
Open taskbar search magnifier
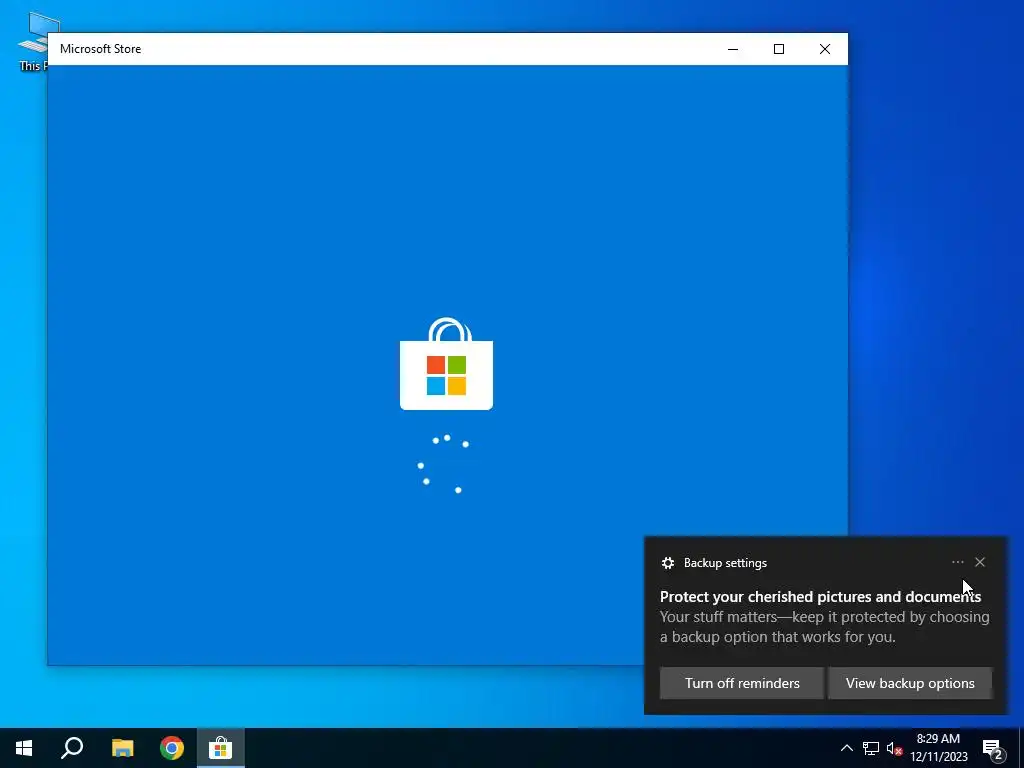(72, 748)
